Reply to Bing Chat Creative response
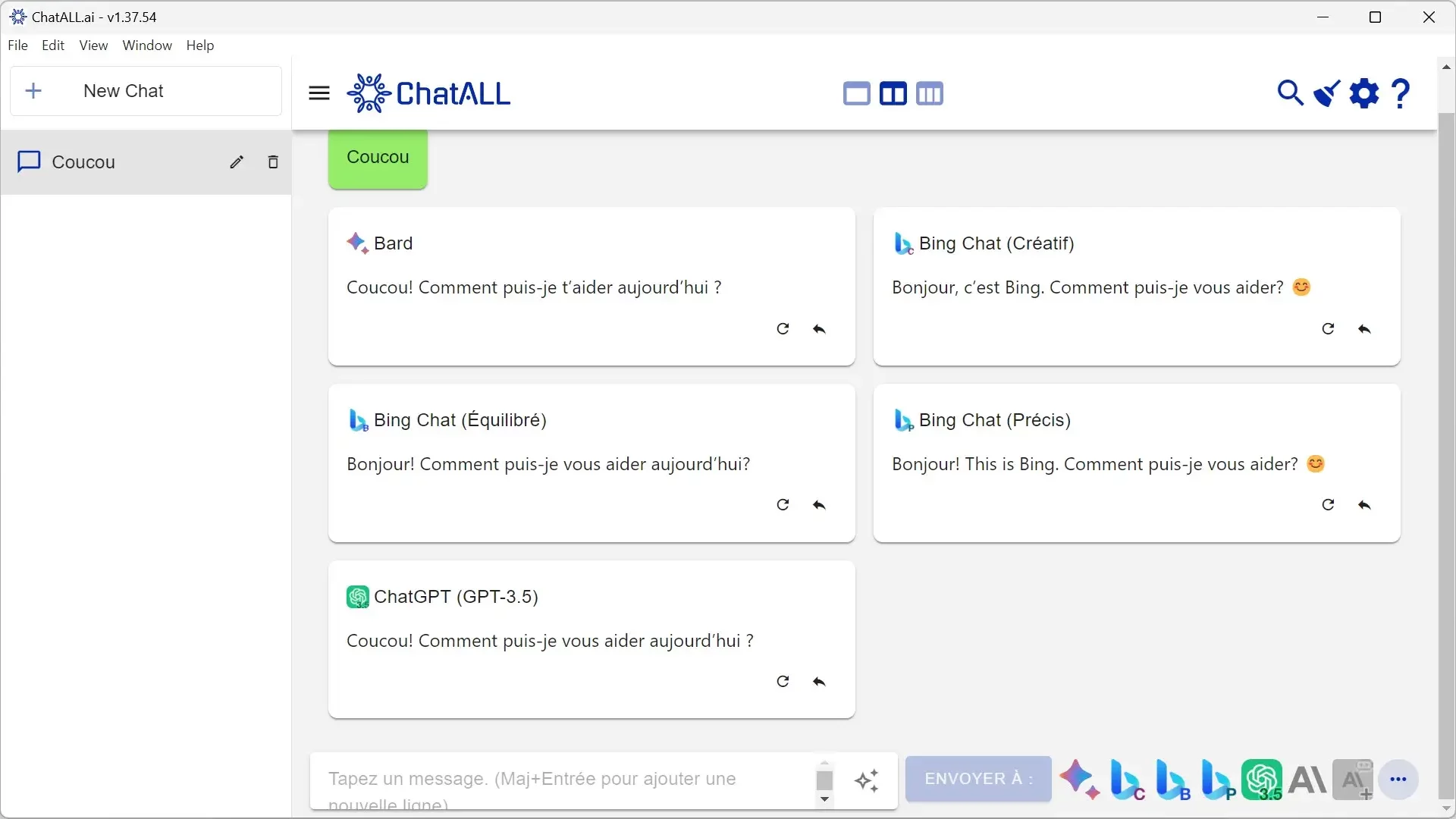This screenshot has width=1456, height=819. [1364, 328]
